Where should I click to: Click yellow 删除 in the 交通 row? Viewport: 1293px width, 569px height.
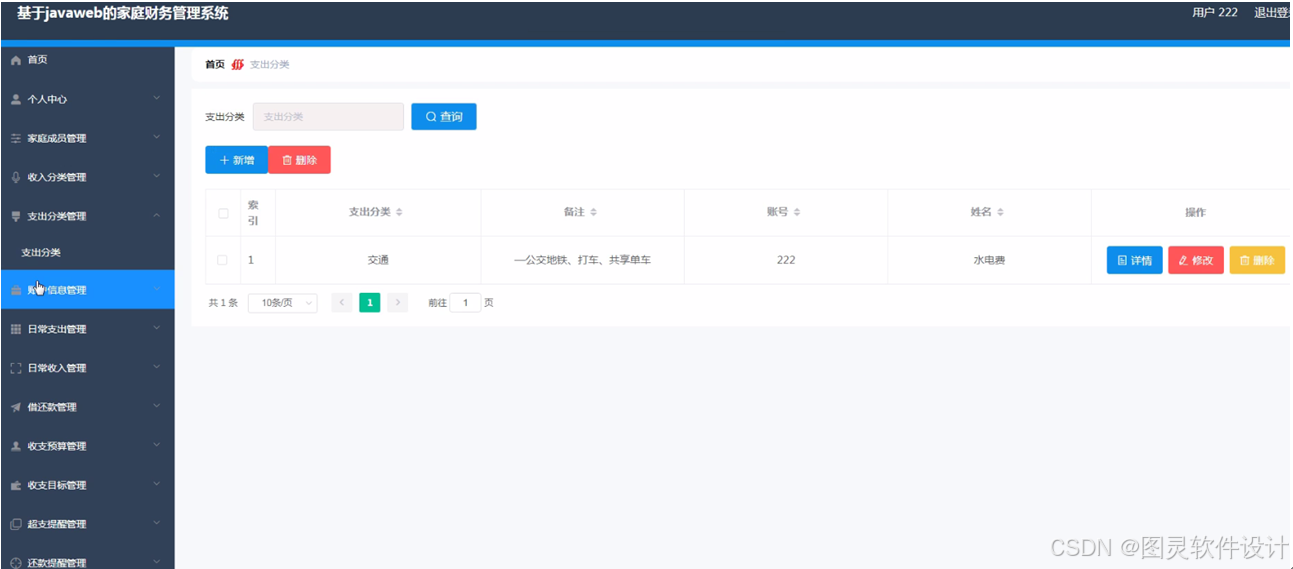tap(1257, 260)
